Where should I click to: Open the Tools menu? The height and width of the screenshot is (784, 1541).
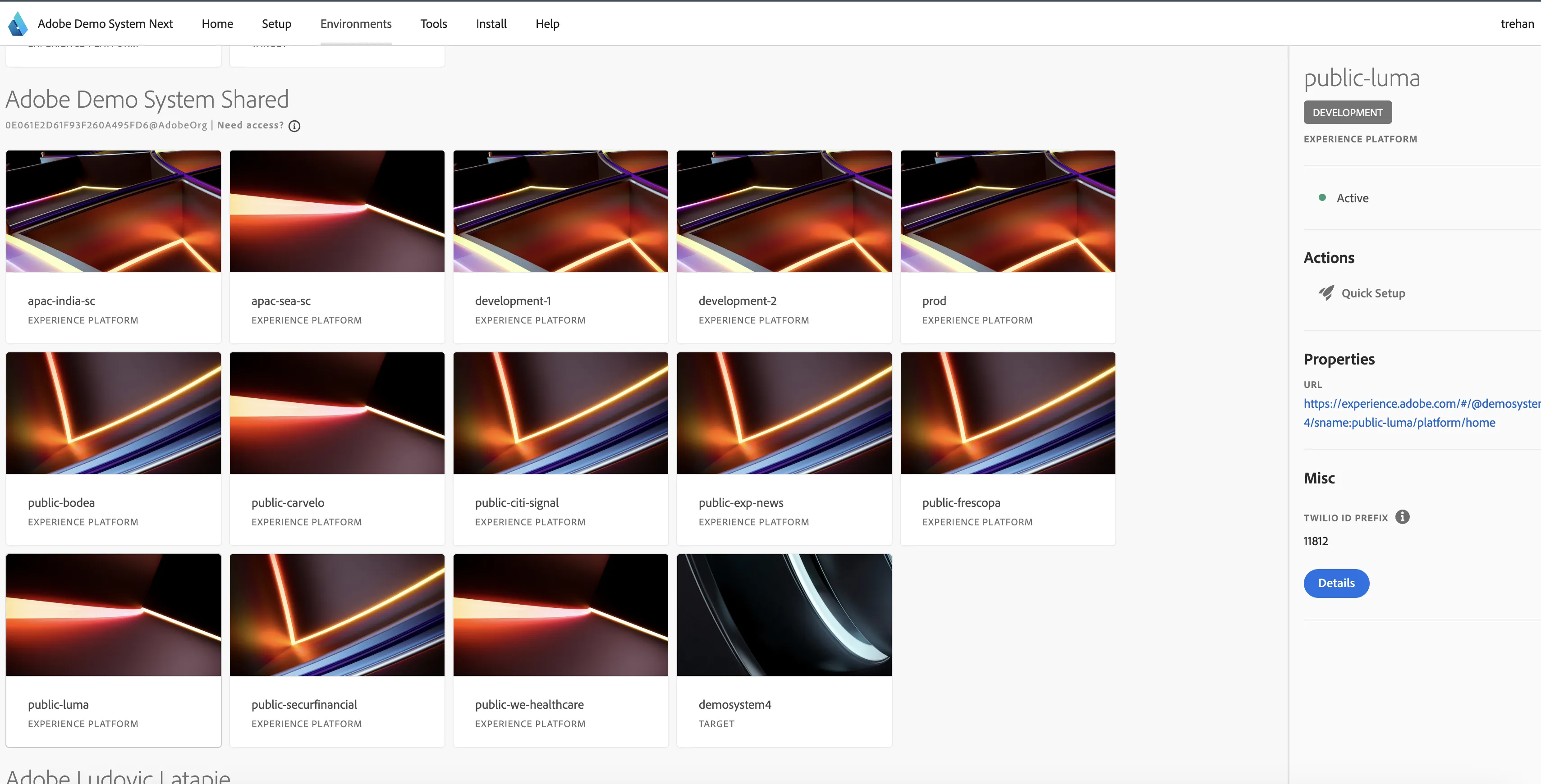pos(434,24)
